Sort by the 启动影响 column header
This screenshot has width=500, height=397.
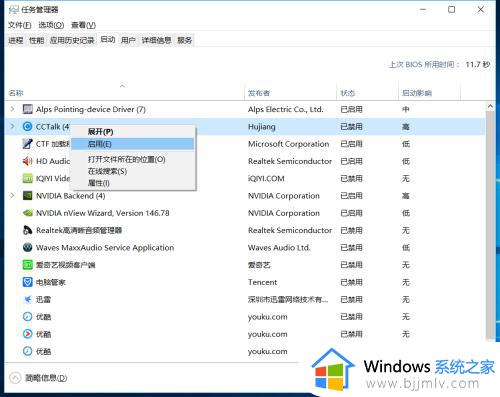click(430, 93)
